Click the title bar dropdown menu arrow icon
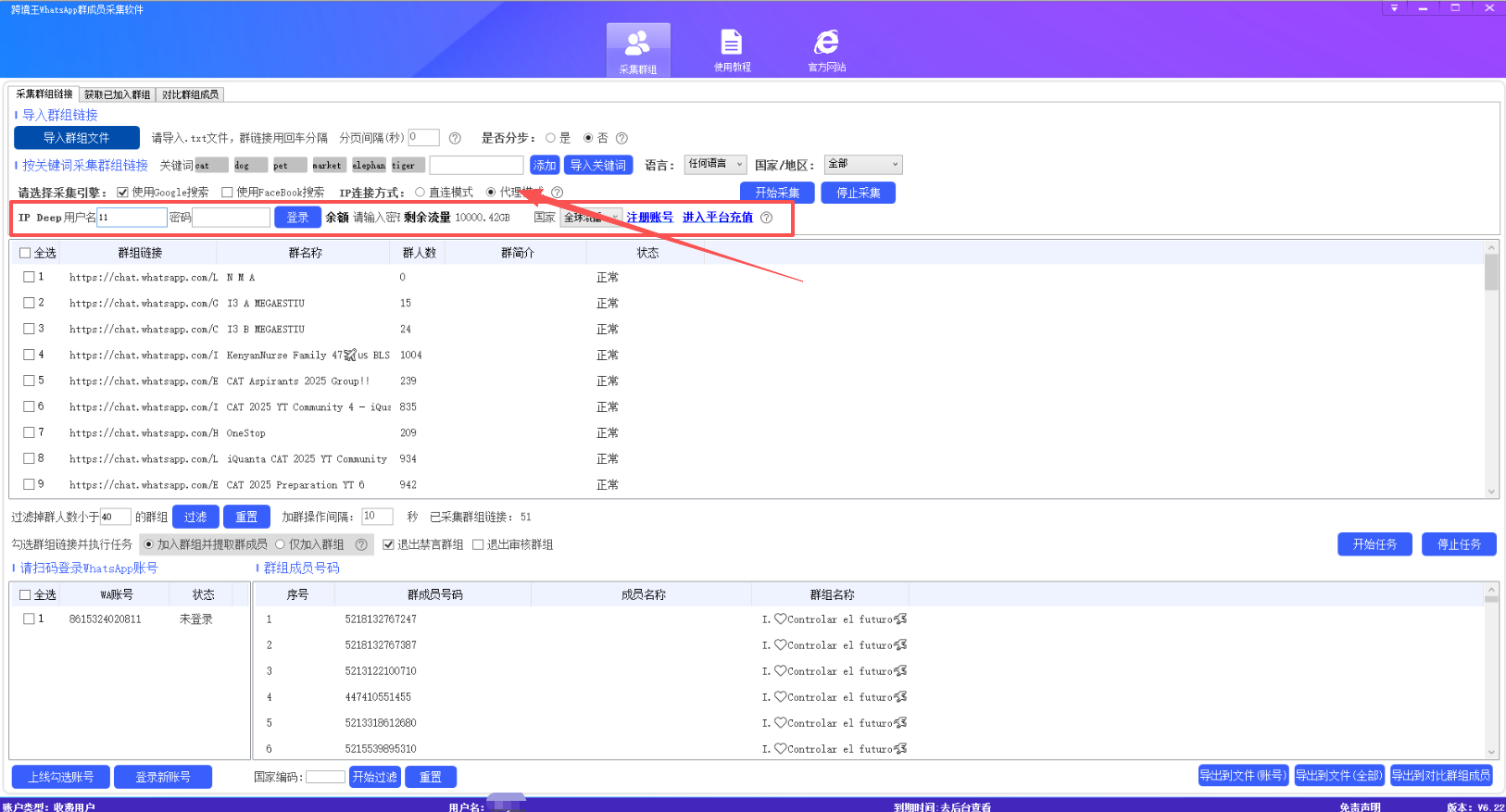The image size is (1506, 812). click(1394, 8)
